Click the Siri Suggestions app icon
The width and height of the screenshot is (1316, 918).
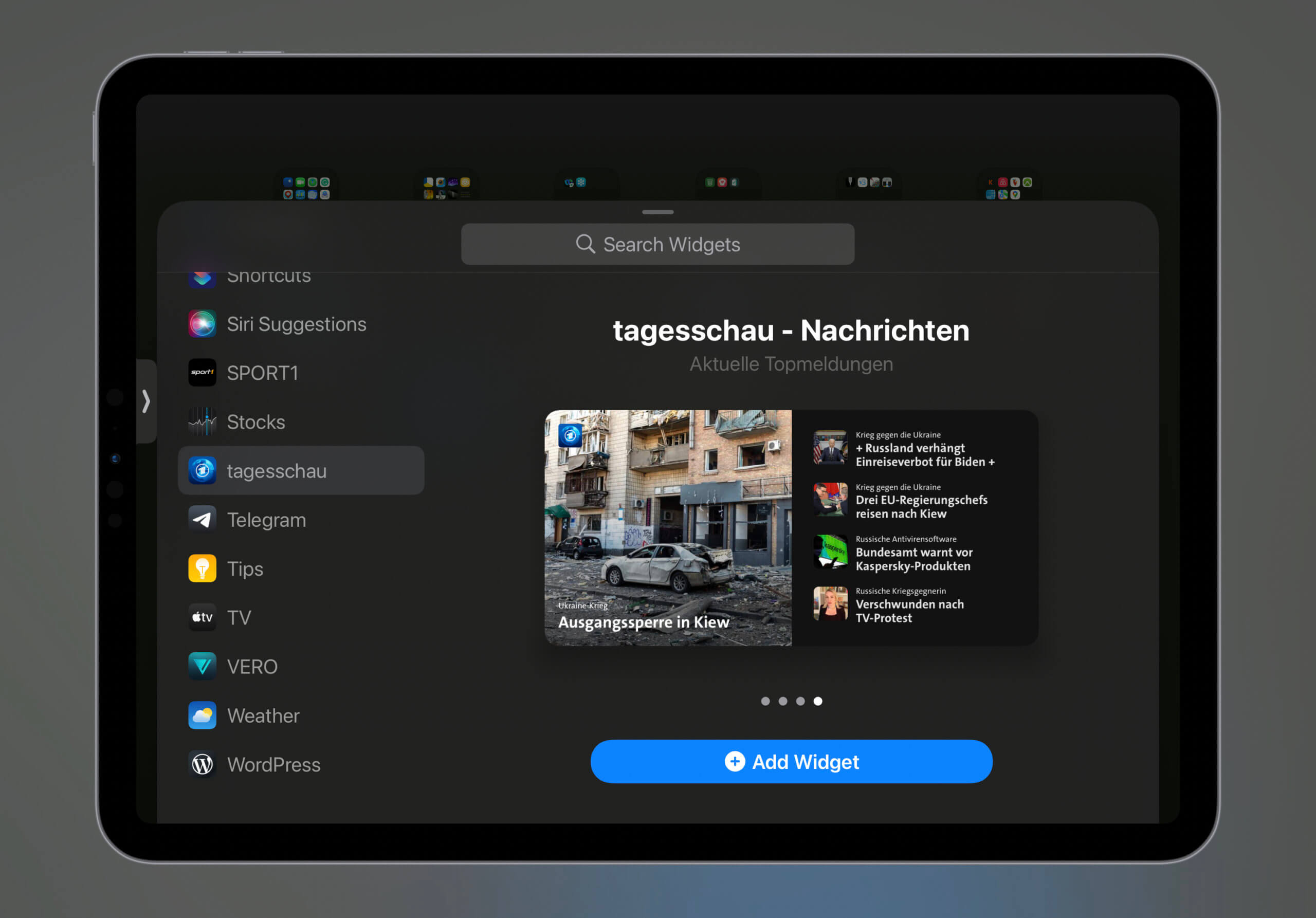pos(203,324)
